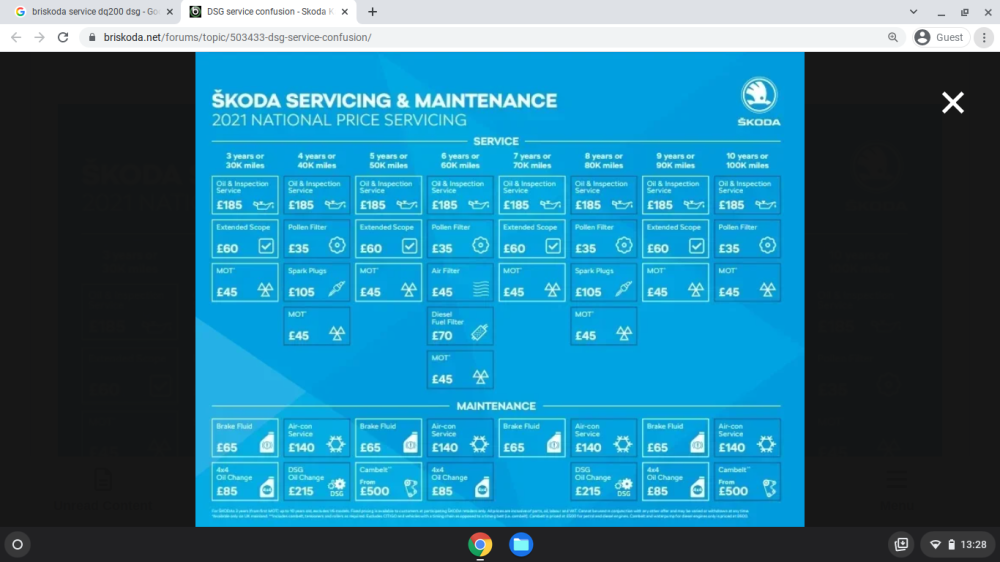Viewport: 1000px width, 562px height.
Task: Click the 'ŠKODA SERVICING & MAINTENANCE' heading
Action: click(385, 100)
